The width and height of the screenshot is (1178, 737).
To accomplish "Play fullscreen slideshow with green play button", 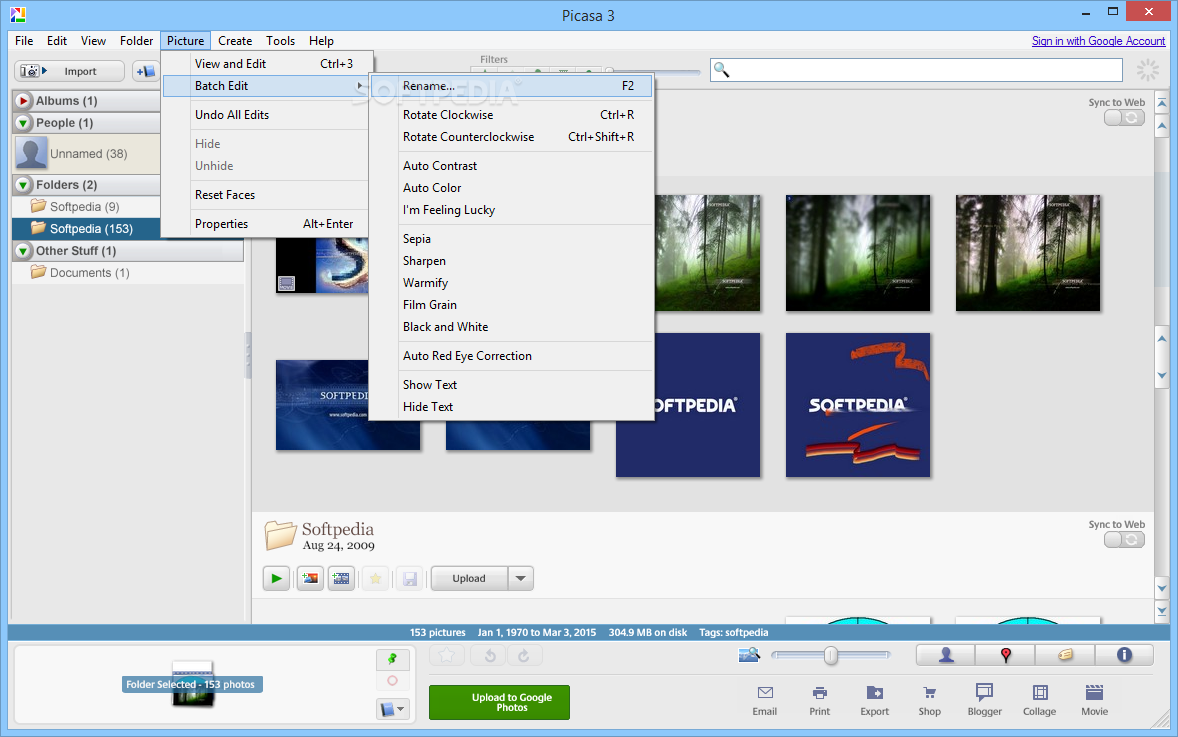I will point(276,578).
